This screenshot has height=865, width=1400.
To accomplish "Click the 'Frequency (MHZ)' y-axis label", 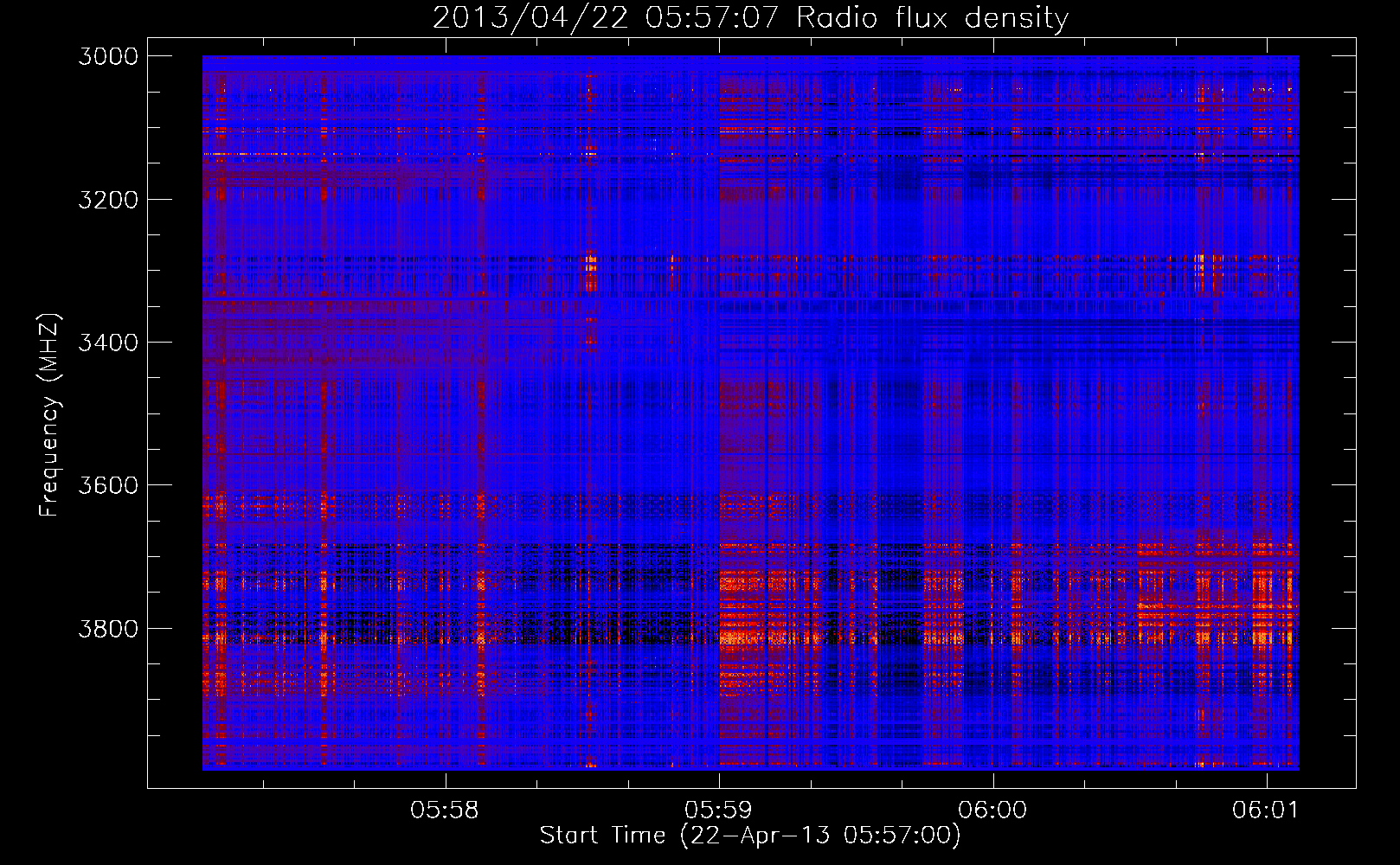I will coord(49,415).
